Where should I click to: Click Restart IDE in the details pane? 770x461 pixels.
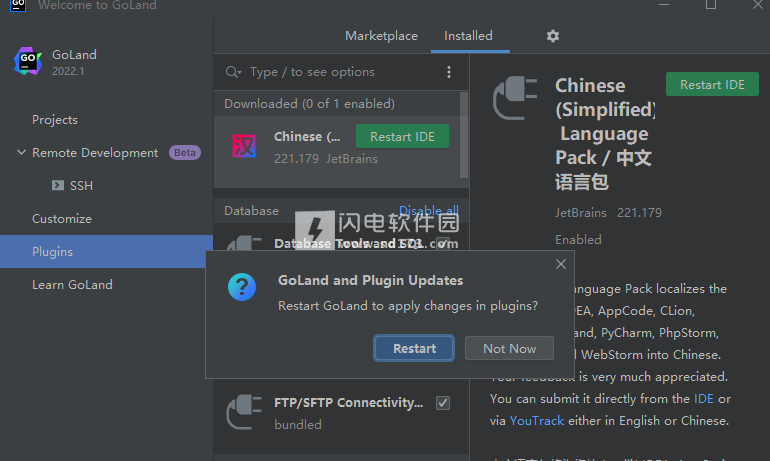[712, 84]
